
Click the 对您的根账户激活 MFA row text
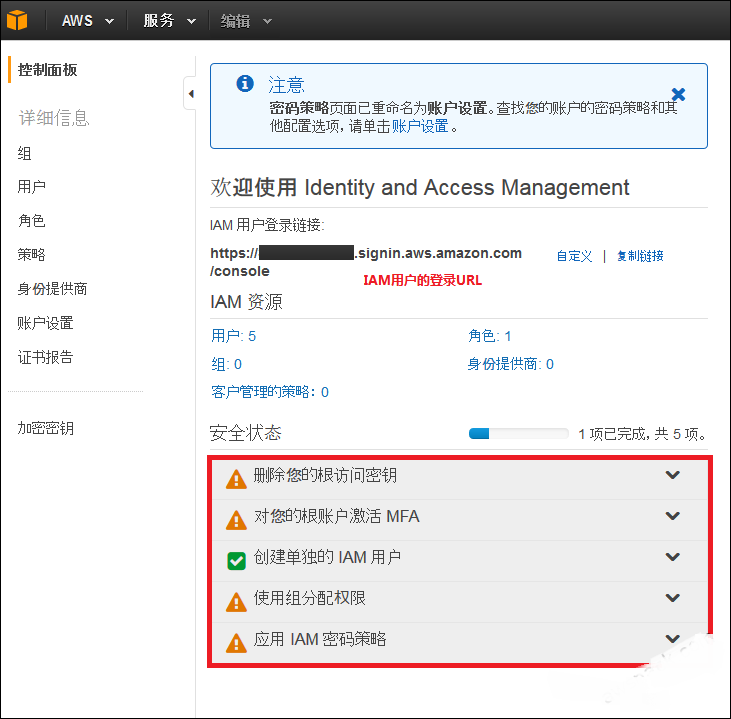click(336, 516)
